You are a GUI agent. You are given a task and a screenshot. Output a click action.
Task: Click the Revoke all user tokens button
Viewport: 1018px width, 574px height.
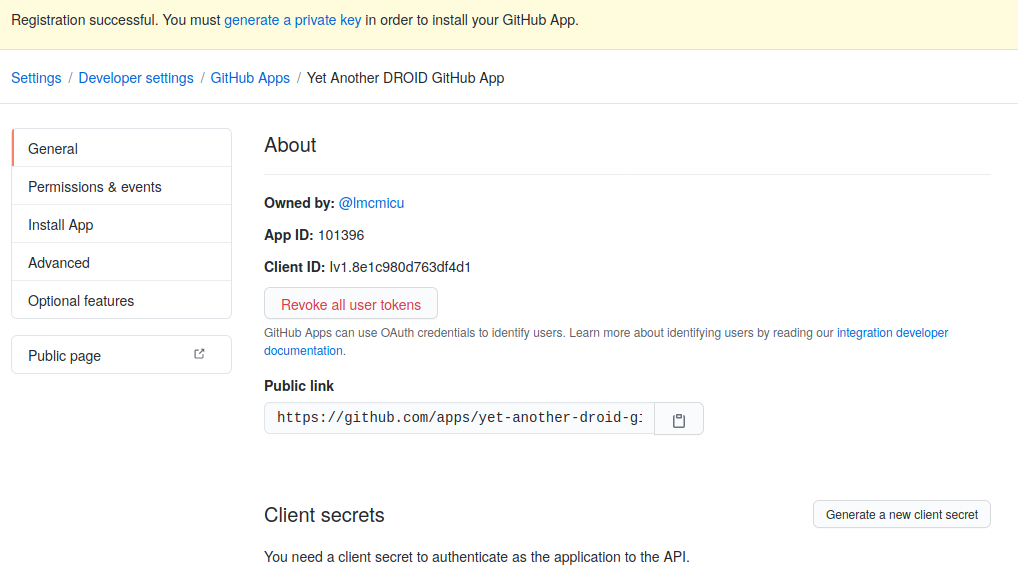[x=351, y=304]
